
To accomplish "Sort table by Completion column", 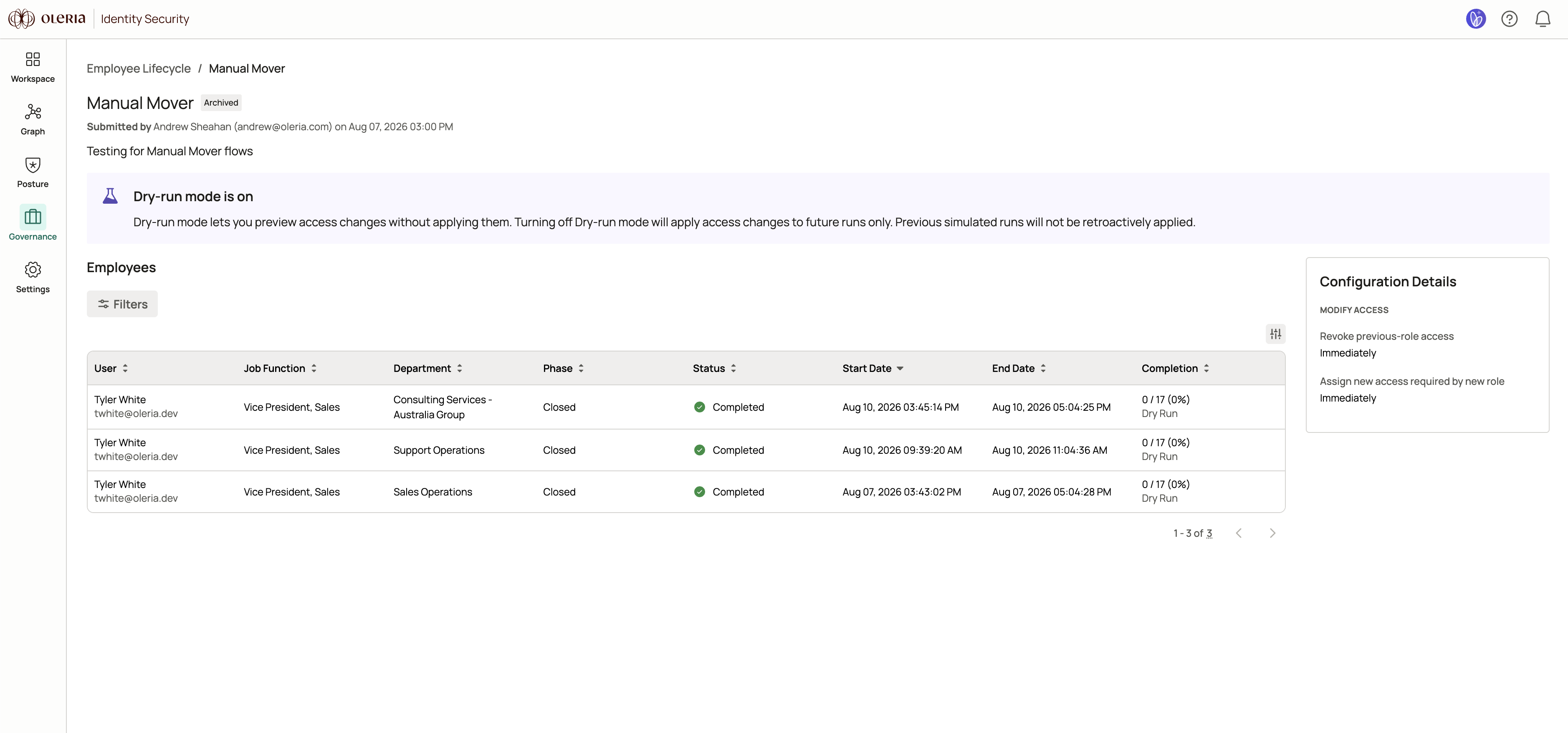I will click(1176, 368).
